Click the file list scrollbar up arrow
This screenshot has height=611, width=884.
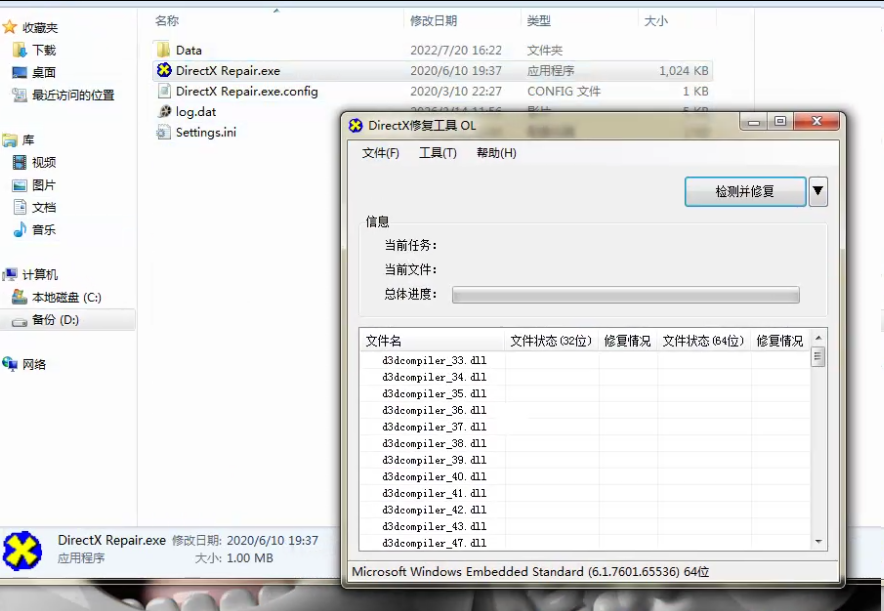818,338
